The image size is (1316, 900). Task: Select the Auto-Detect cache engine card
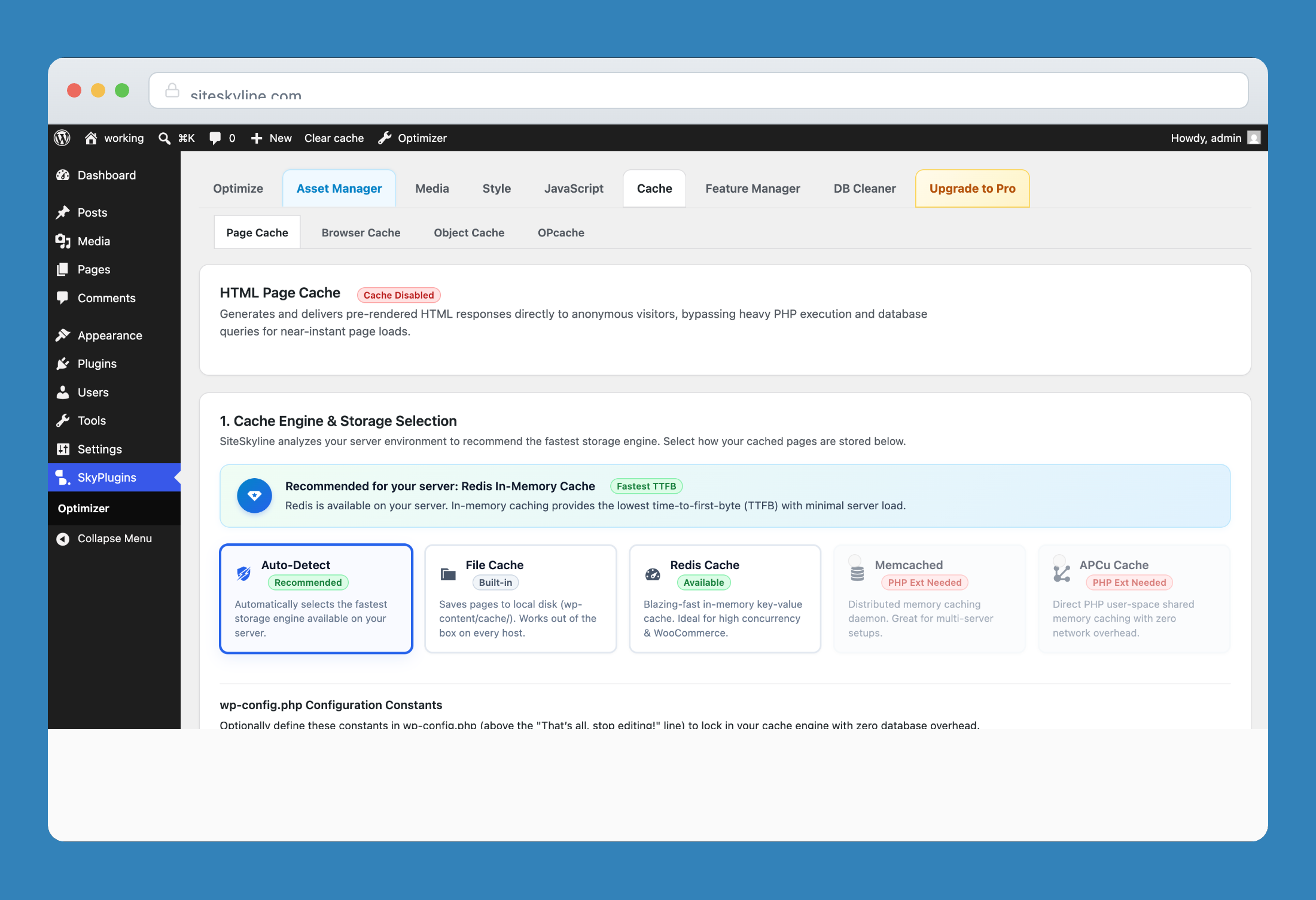click(x=316, y=598)
